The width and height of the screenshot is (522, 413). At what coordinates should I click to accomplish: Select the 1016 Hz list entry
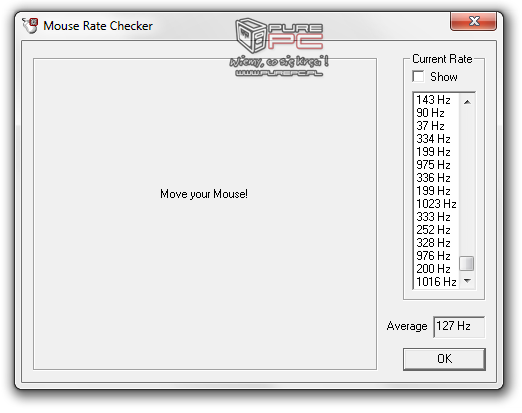coord(436,282)
